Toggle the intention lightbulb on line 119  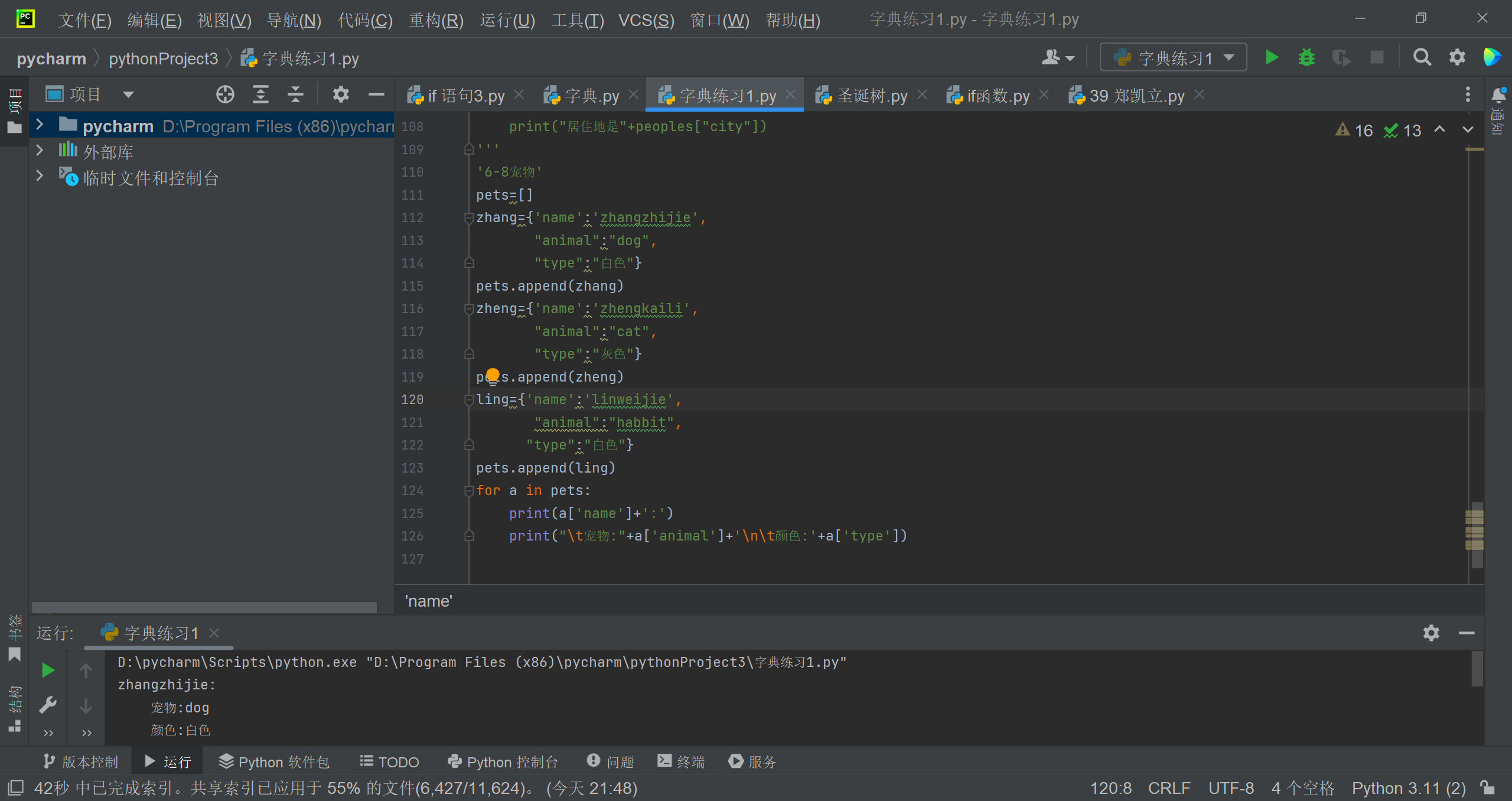[493, 376]
